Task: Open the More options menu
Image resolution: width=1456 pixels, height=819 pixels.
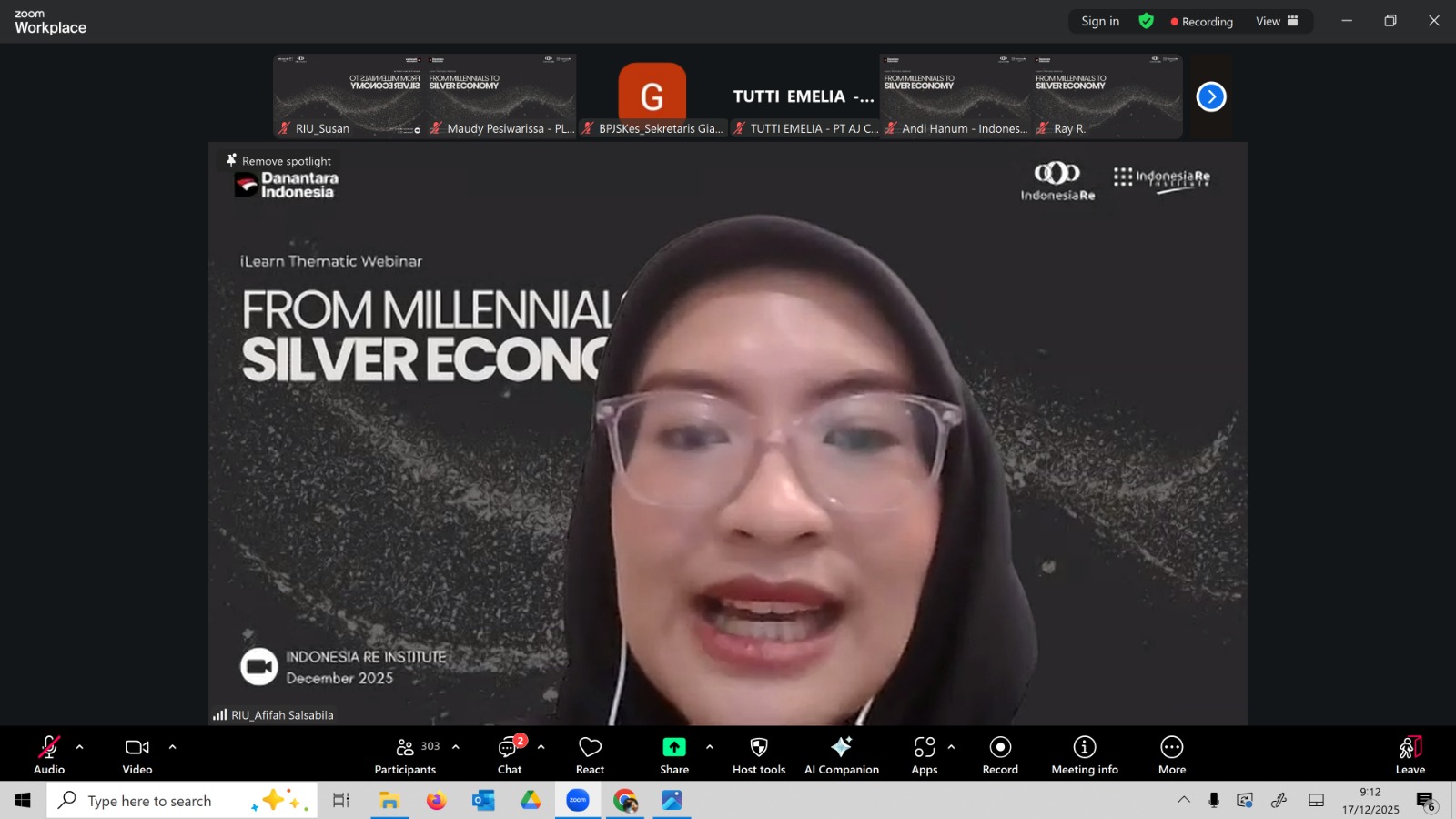Action: [x=1171, y=755]
